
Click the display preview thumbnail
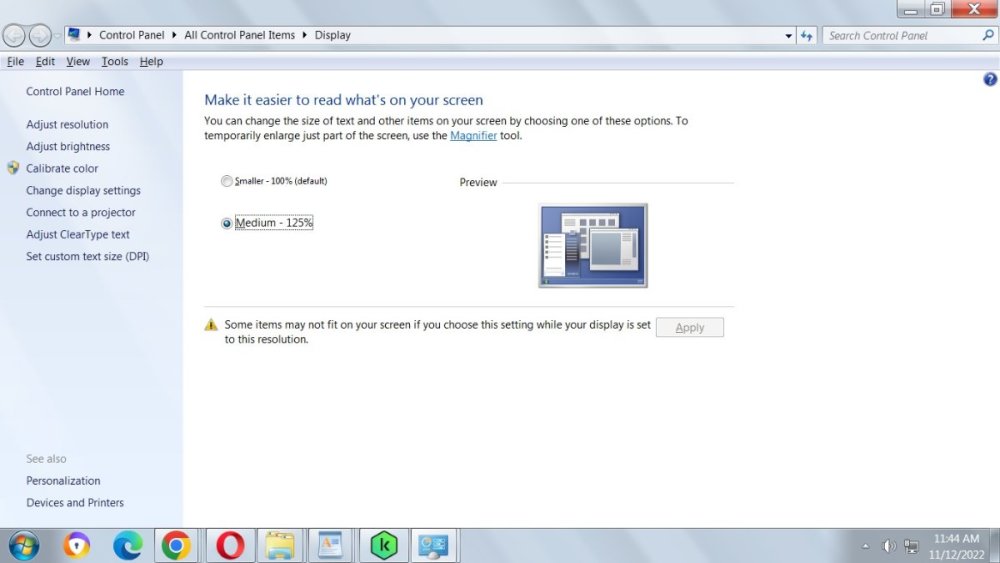click(593, 245)
